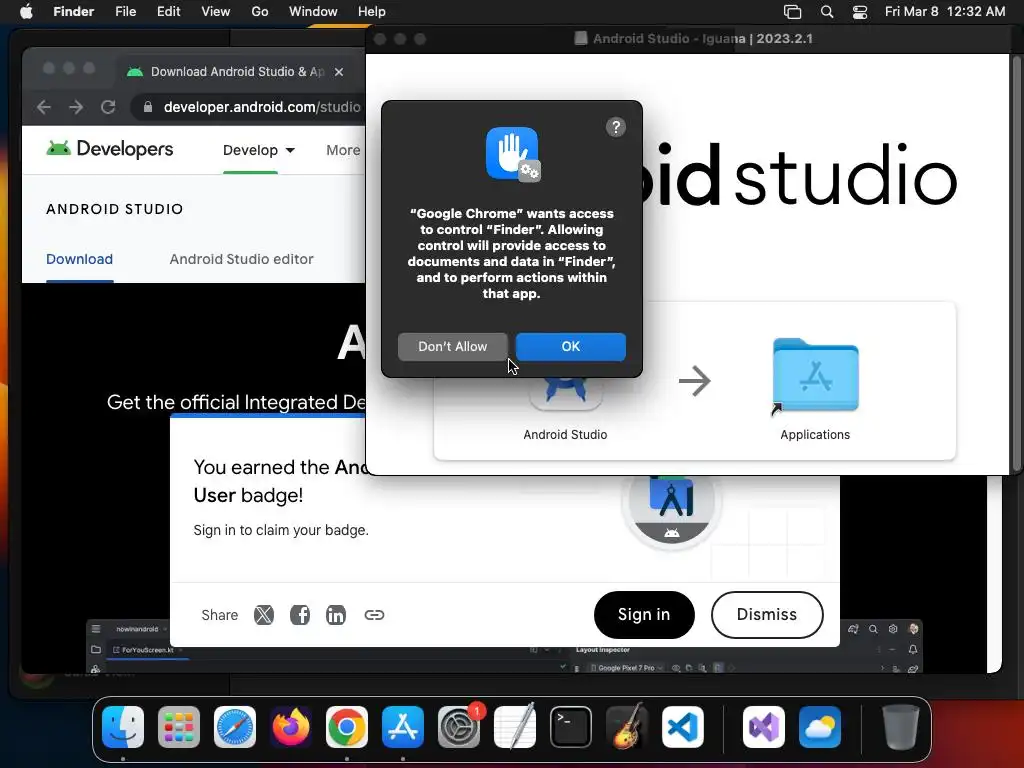Open the Go menu
This screenshot has height=768, width=1024.
point(260,11)
